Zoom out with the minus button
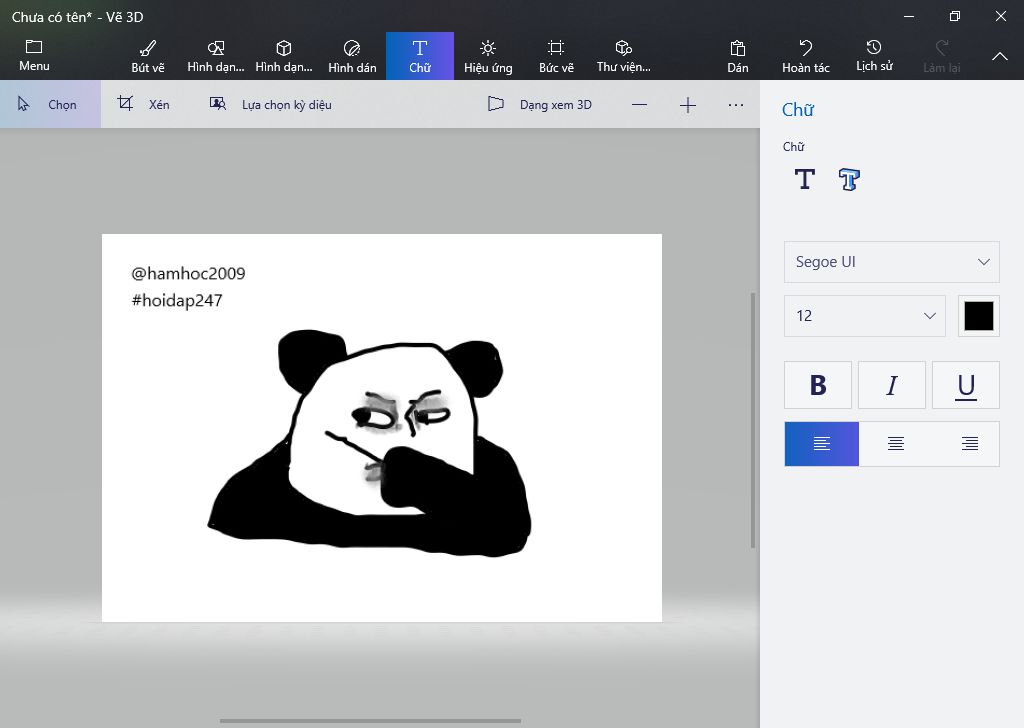 [640, 104]
